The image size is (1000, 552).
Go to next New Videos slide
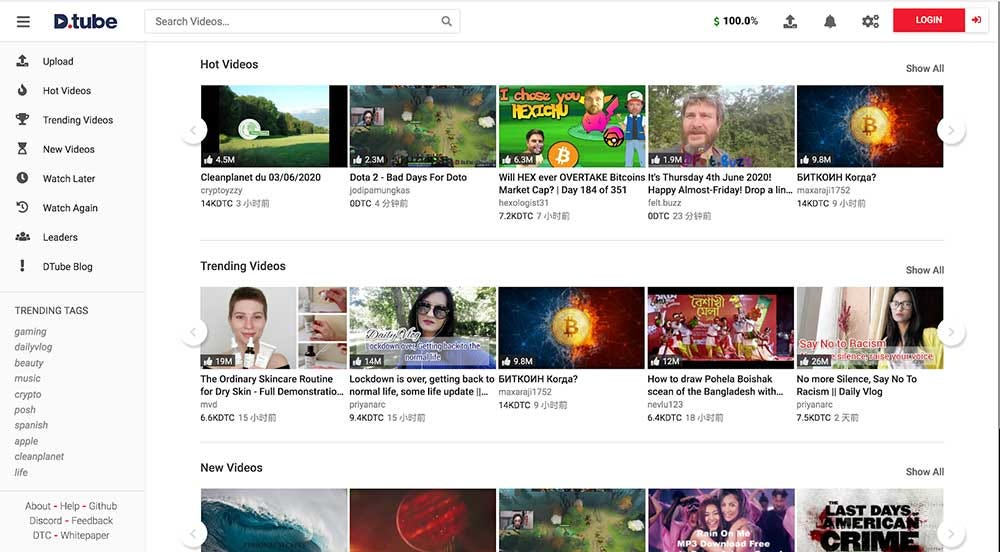tap(951, 534)
